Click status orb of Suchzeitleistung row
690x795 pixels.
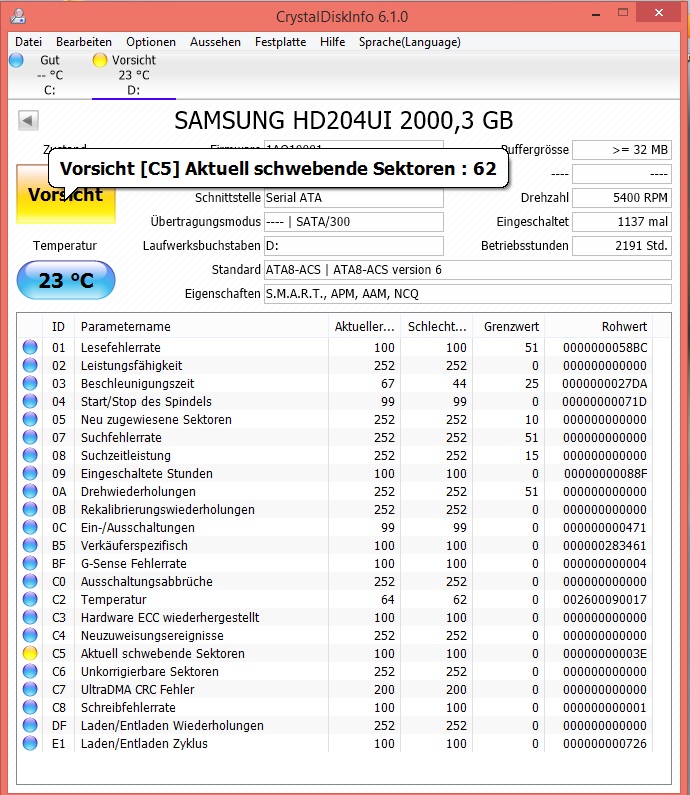[30, 455]
